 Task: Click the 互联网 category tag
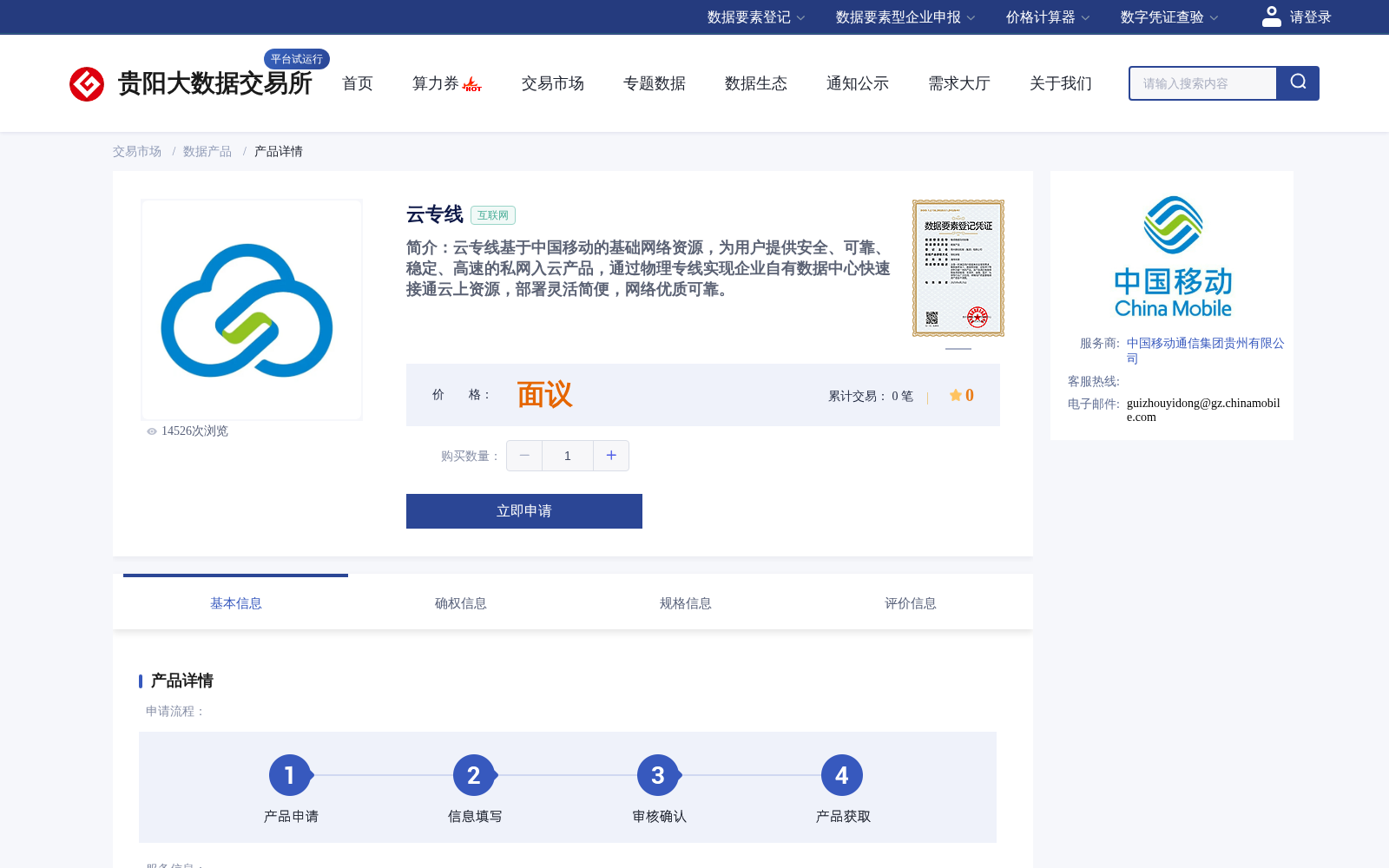[x=493, y=215]
